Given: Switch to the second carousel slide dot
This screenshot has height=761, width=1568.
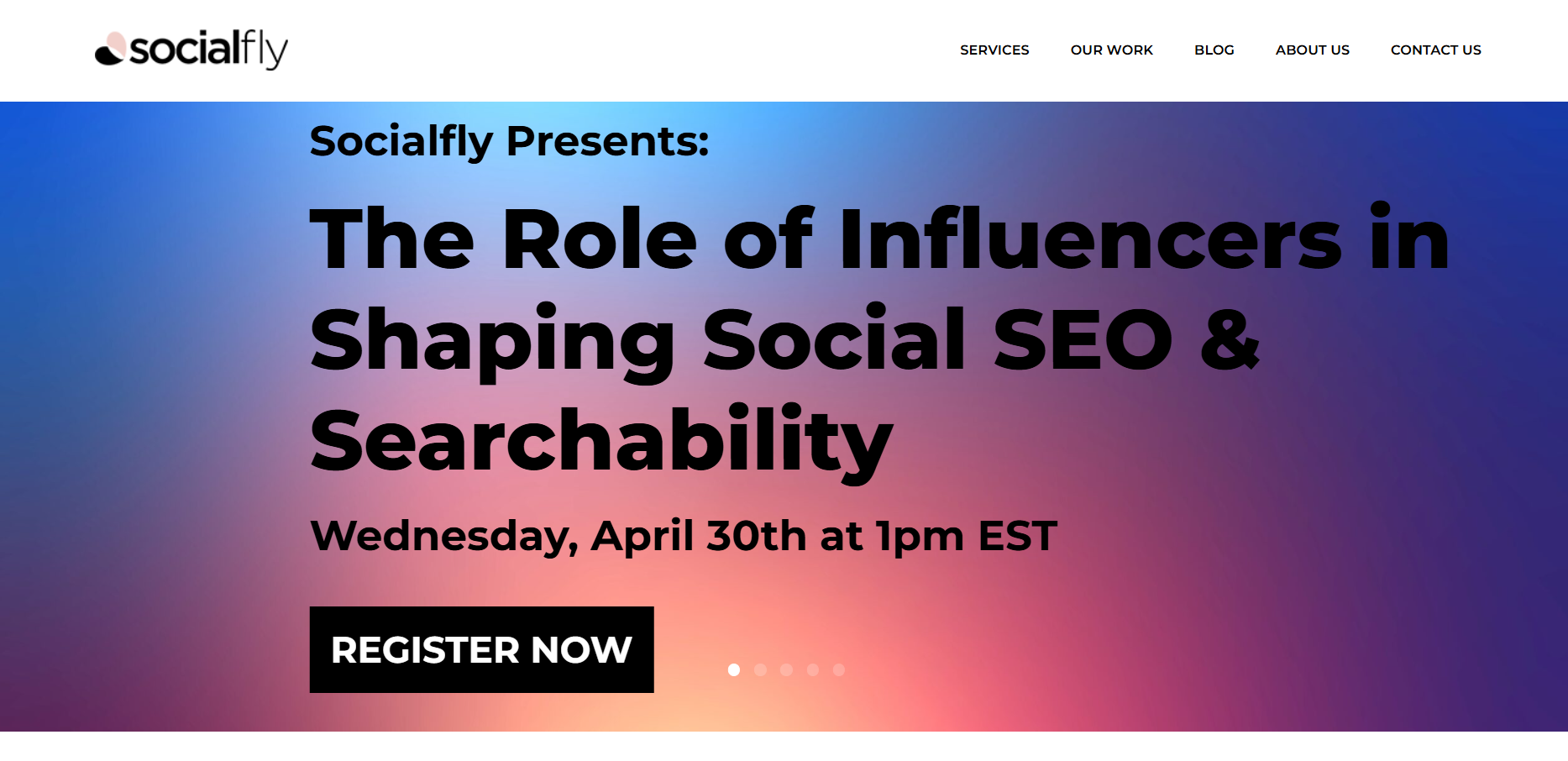Looking at the screenshot, I should (x=760, y=669).
